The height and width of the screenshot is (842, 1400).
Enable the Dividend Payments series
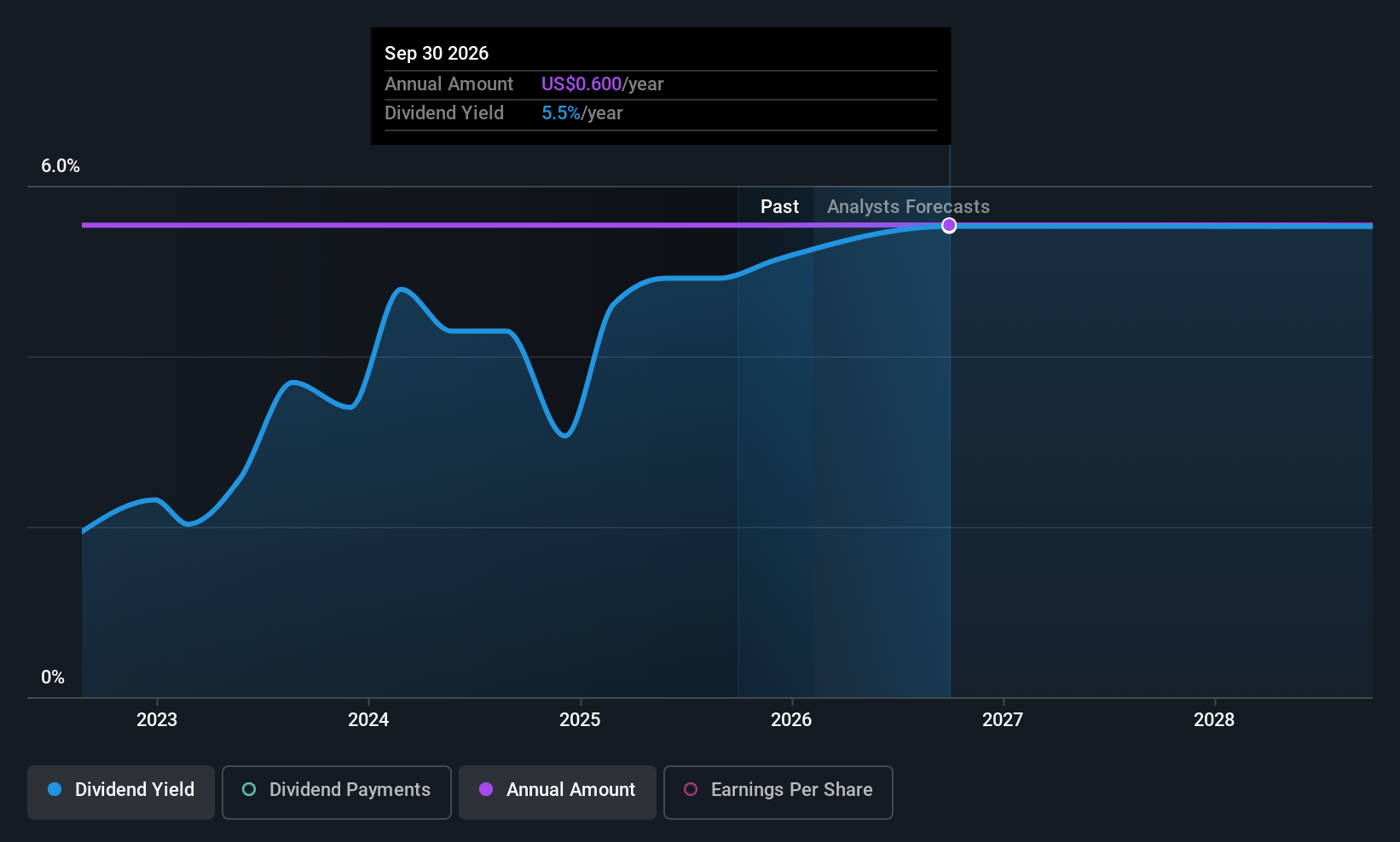[x=337, y=792]
